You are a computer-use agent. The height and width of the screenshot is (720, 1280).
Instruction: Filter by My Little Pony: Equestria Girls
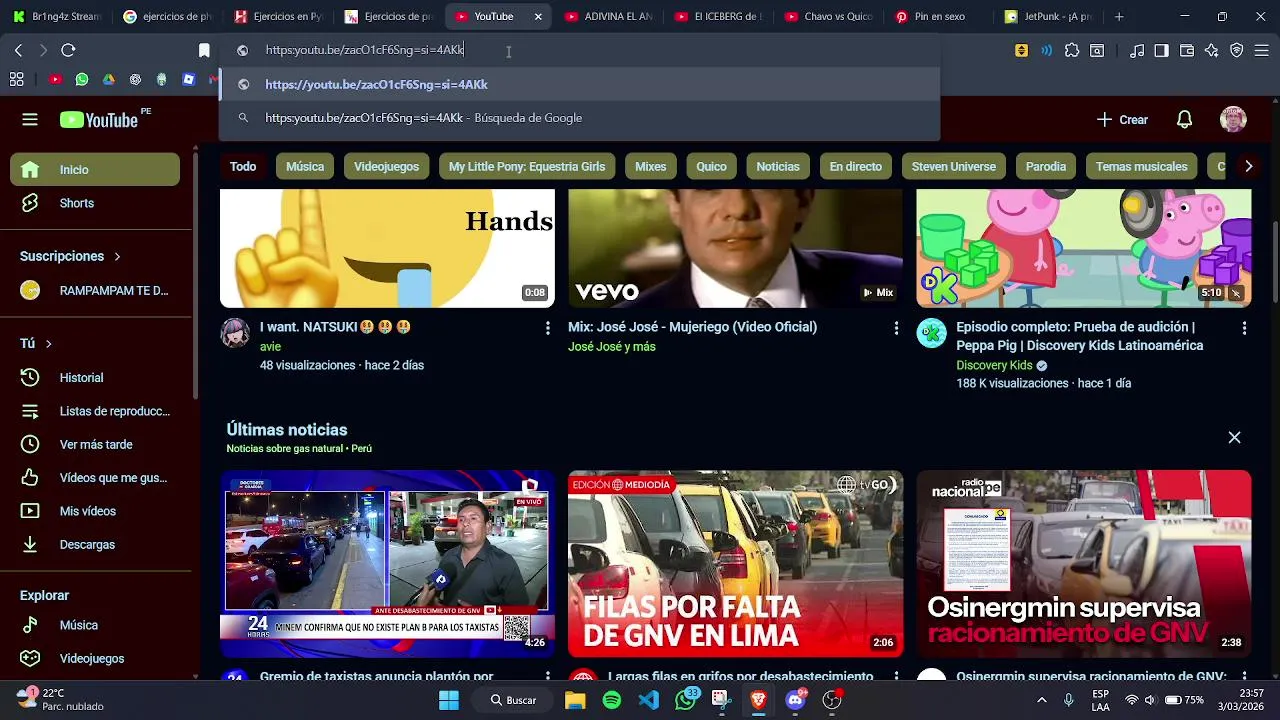(527, 167)
